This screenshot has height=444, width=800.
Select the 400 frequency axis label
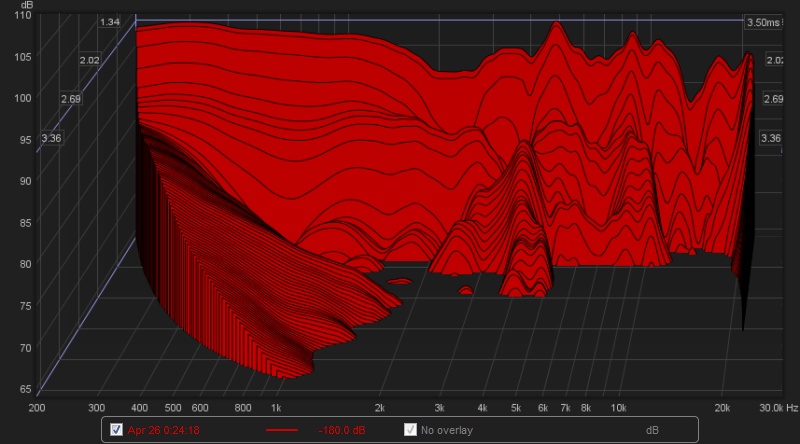point(139,408)
